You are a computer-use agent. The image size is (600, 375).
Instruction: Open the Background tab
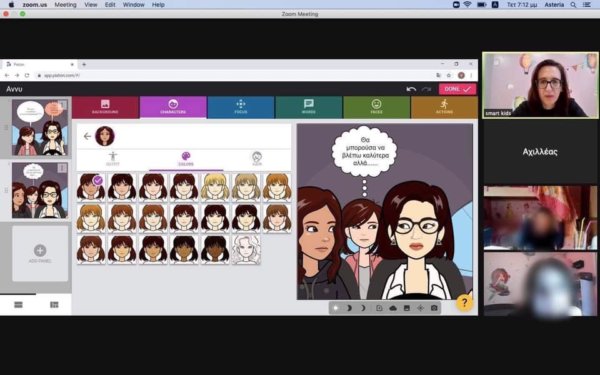point(105,107)
